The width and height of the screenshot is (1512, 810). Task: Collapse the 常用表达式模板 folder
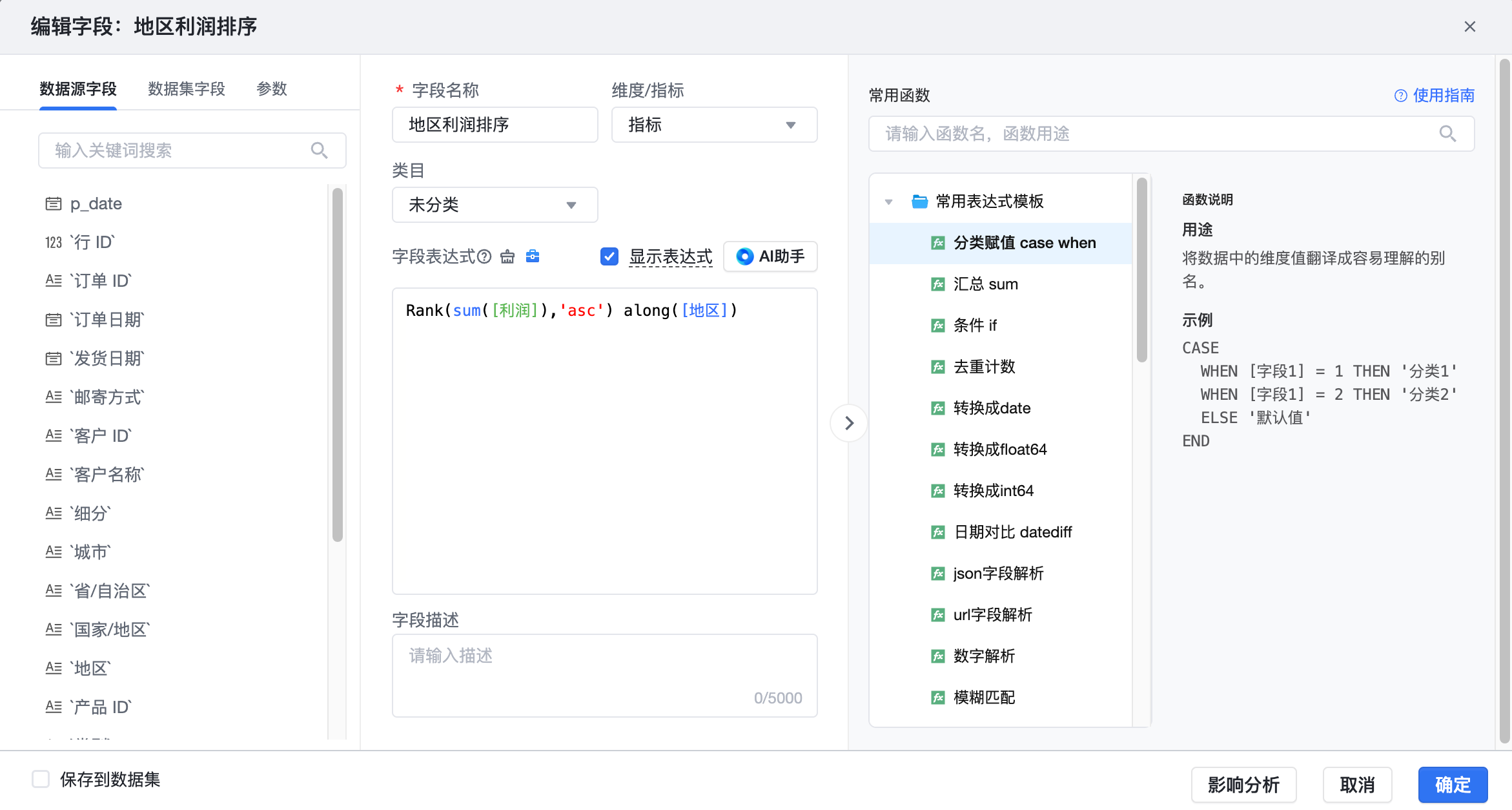pyautogui.click(x=889, y=202)
